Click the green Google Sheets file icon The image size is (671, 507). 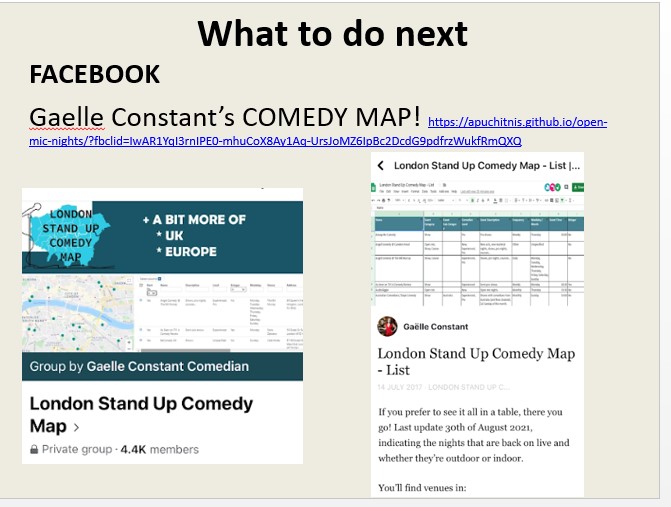(x=374, y=187)
